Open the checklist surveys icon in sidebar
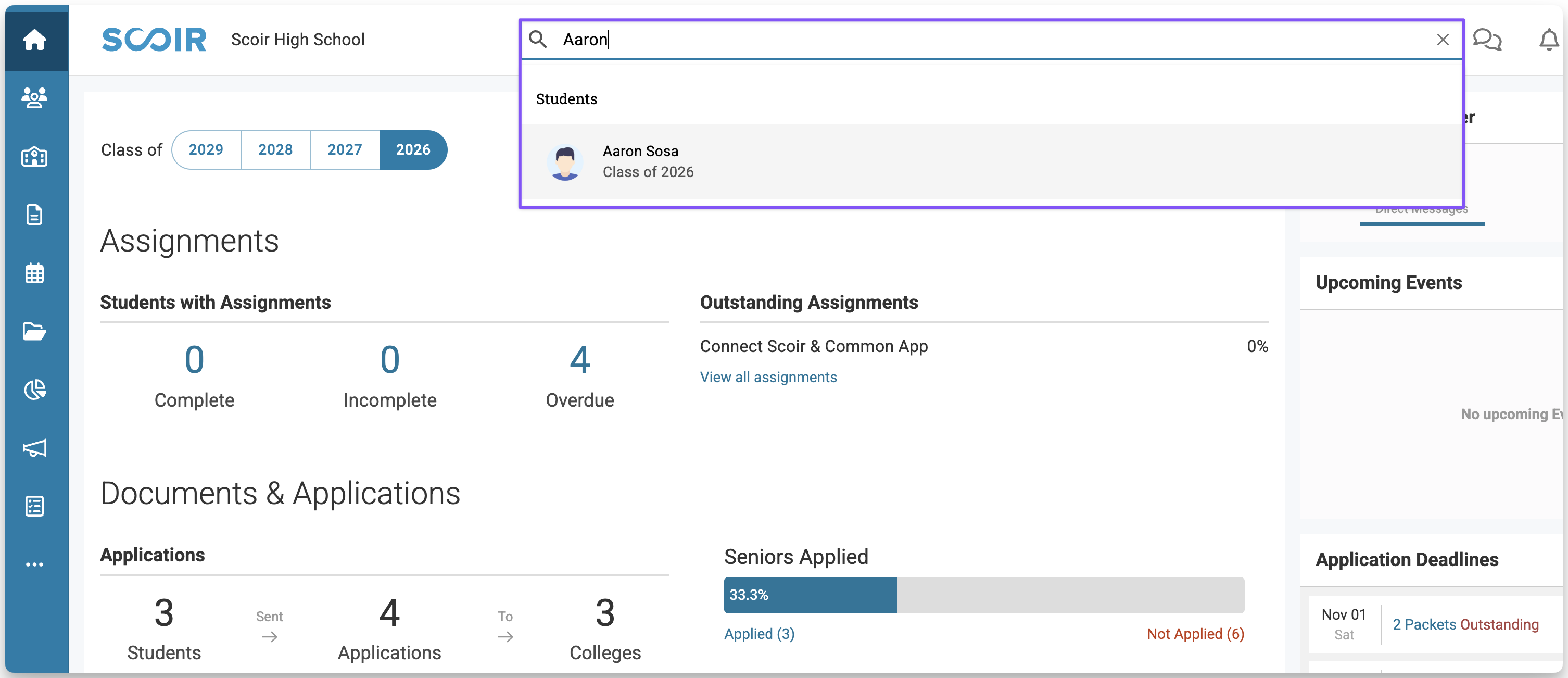This screenshot has height=678, width=1568. click(x=34, y=506)
